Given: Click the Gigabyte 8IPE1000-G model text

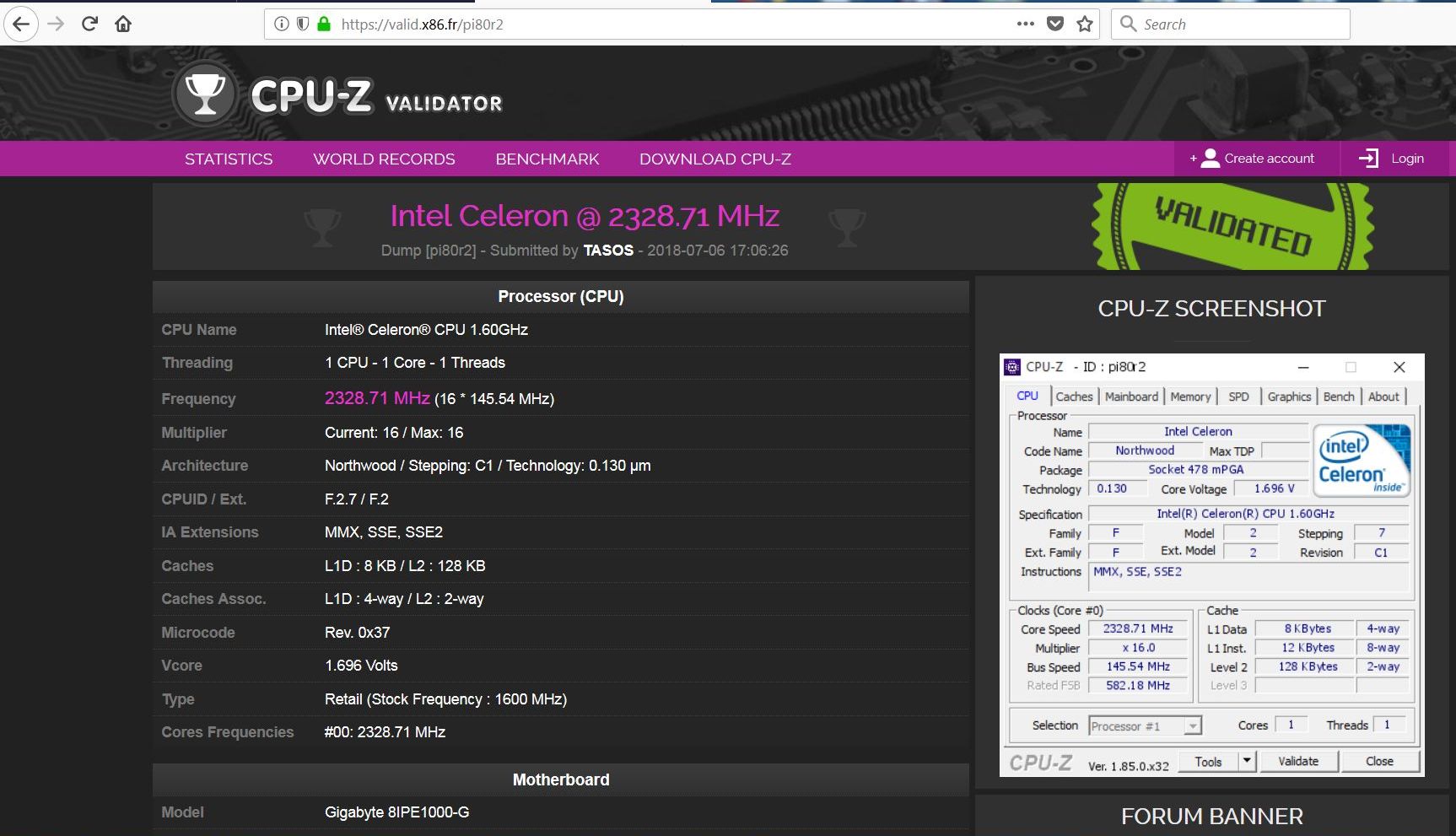Looking at the screenshot, I should click(x=396, y=812).
